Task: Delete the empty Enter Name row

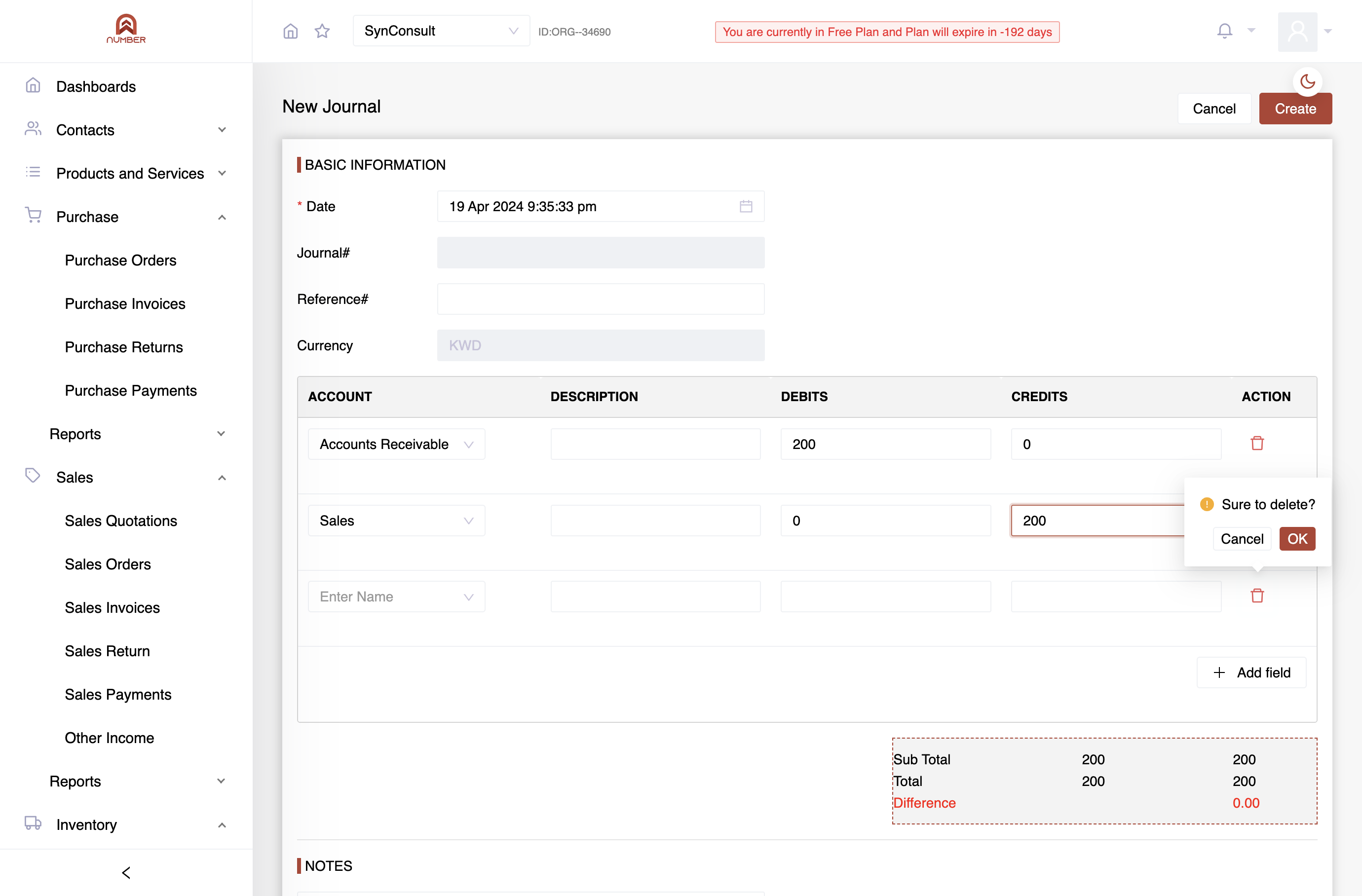Action: (x=1257, y=596)
